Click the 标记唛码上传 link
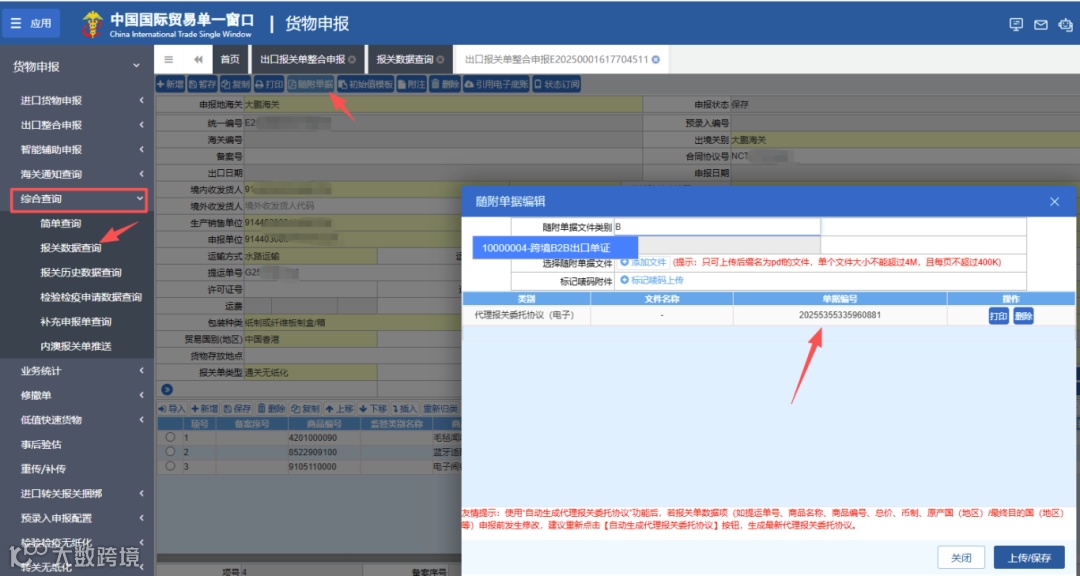The height and width of the screenshot is (576, 1080). 652,280
